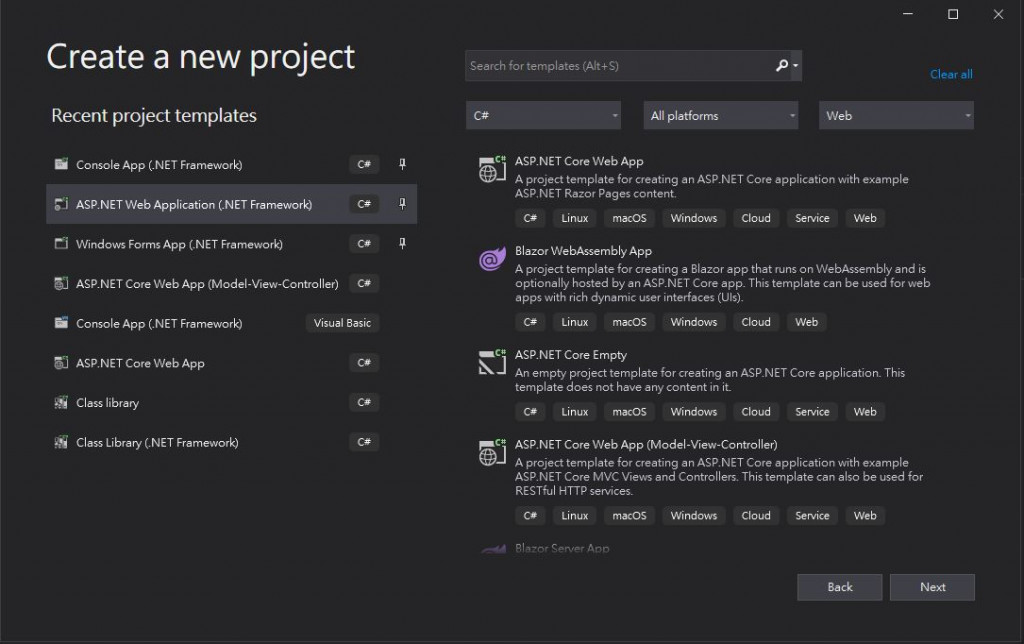Click the Windows Forms App recent template icon
The image size is (1024, 644).
click(62, 244)
